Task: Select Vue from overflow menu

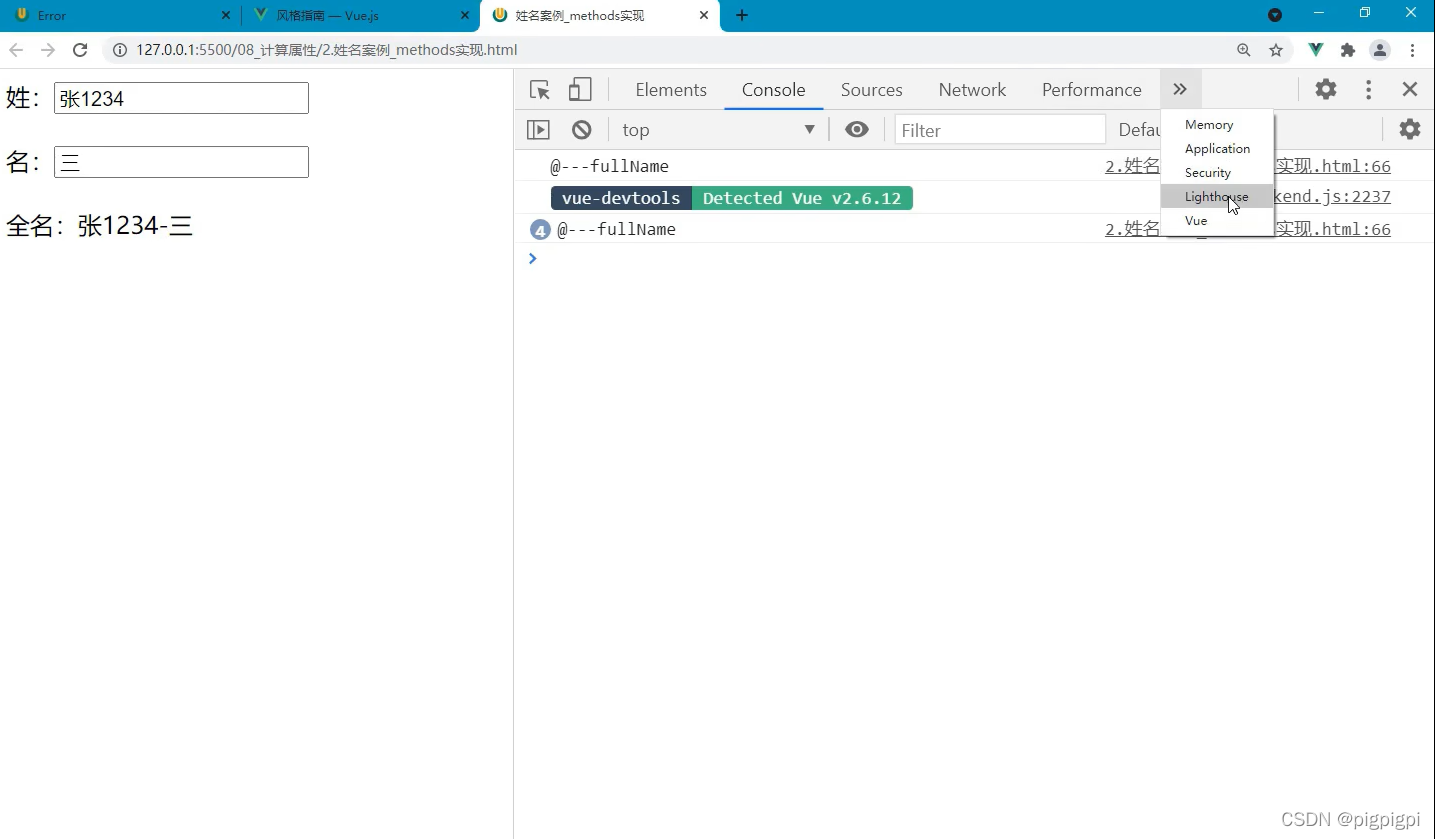Action: pyautogui.click(x=1217, y=221)
